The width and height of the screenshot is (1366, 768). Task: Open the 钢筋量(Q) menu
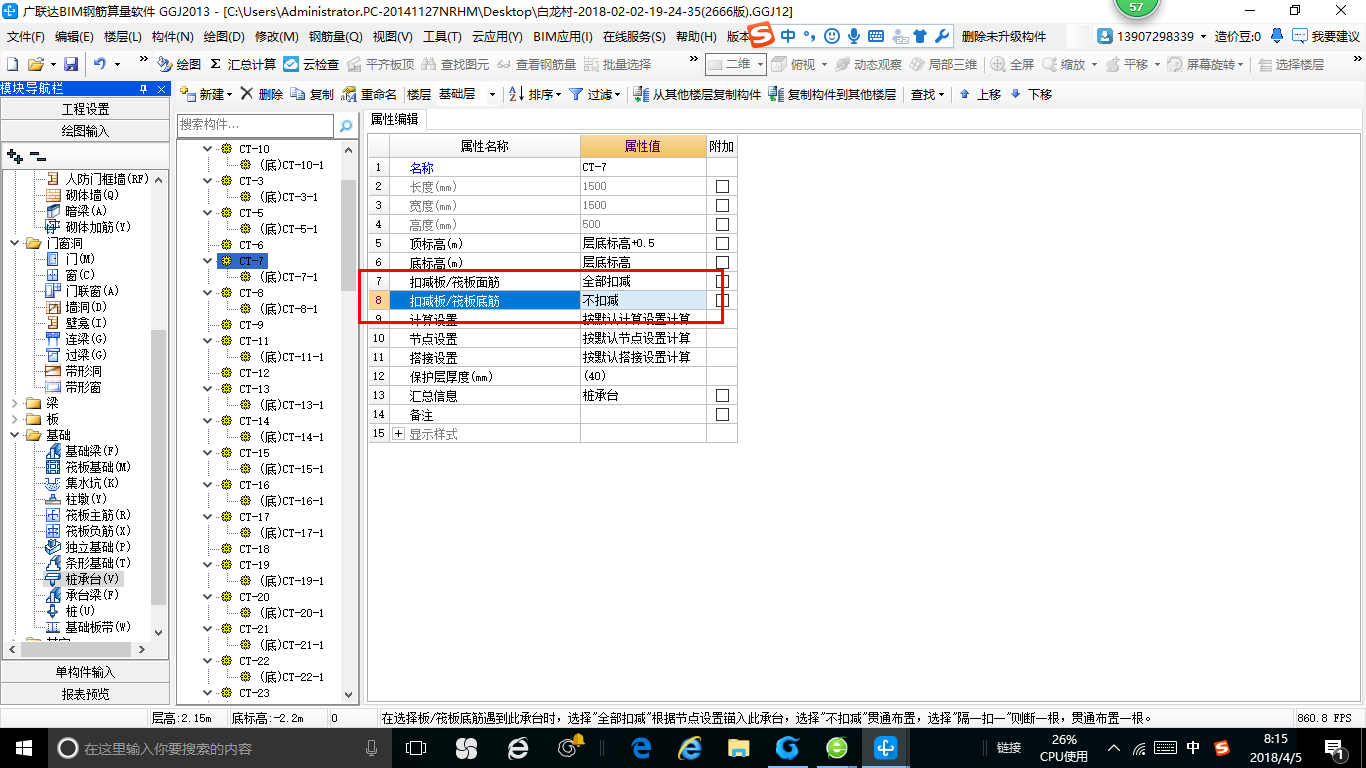point(334,36)
